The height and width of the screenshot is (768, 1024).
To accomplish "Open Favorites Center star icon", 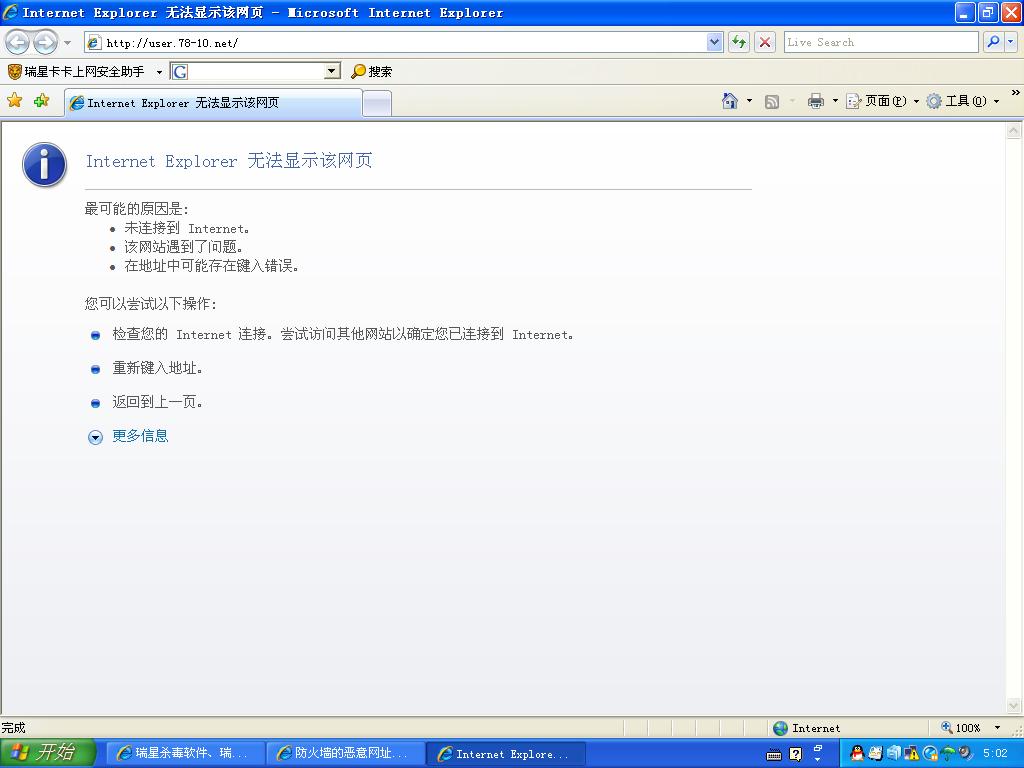I will 14,101.
